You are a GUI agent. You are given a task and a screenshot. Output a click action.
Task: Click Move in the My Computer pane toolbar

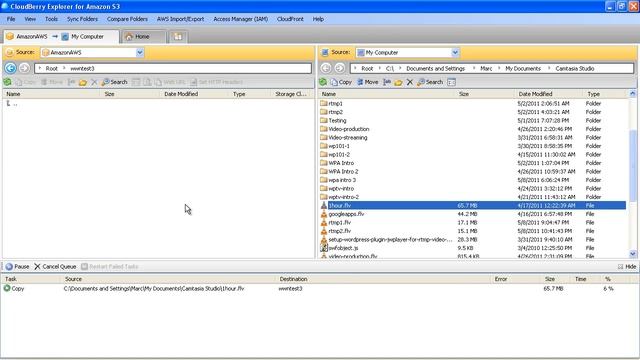367,82
